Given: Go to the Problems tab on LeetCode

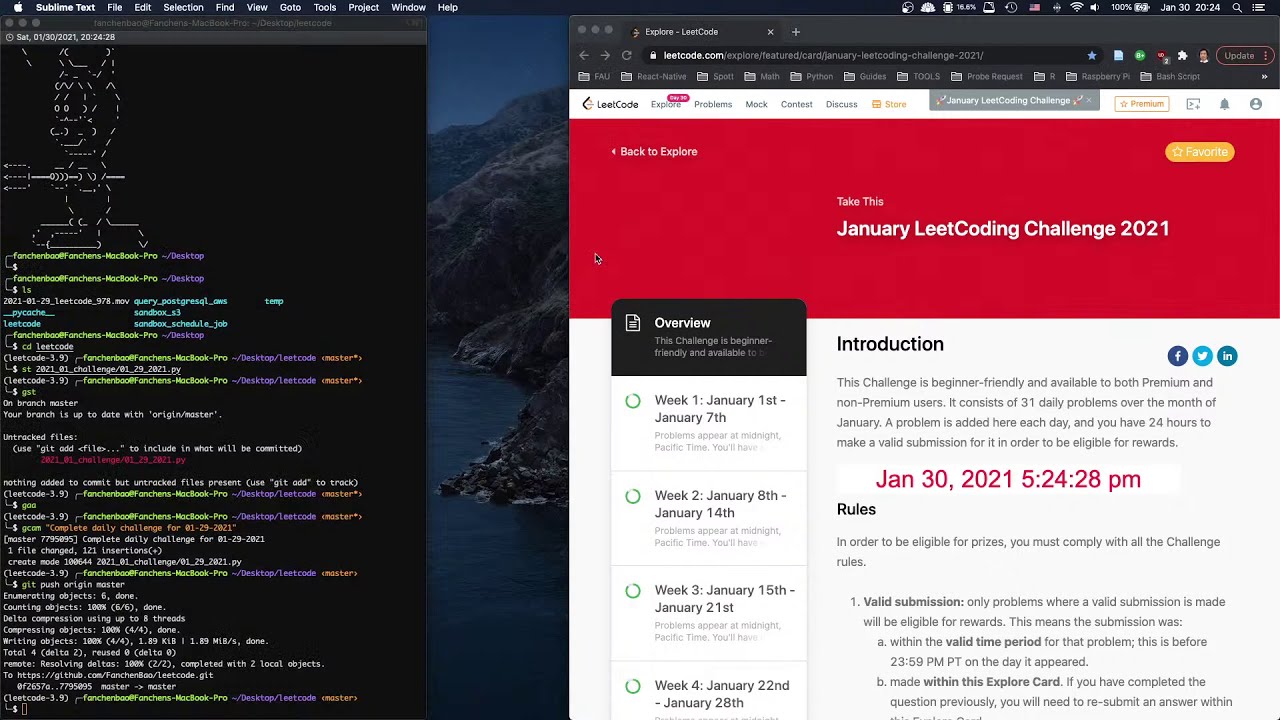Looking at the screenshot, I should pyautogui.click(x=713, y=104).
